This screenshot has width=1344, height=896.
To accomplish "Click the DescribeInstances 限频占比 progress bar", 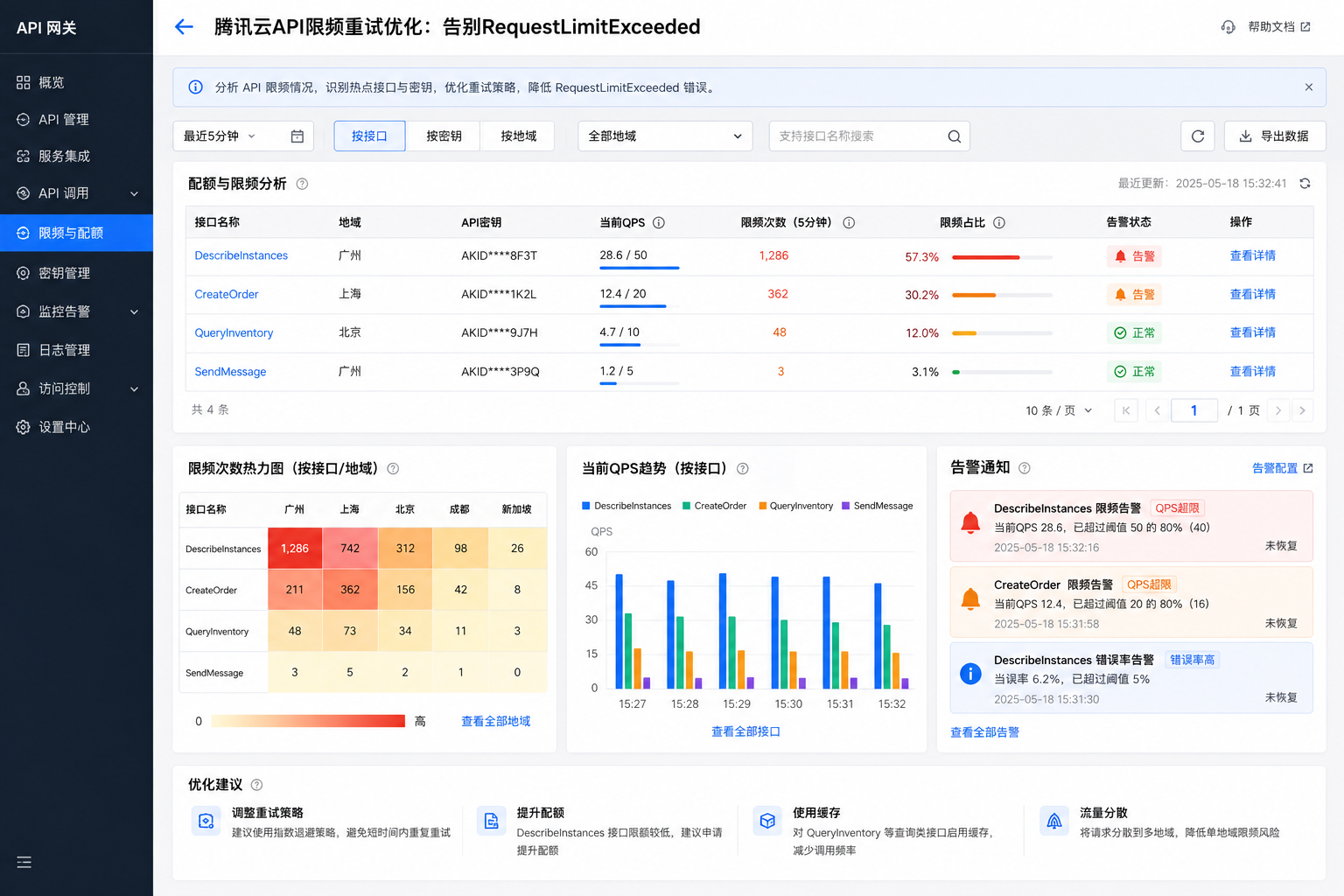I will [x=1002, y=257].
